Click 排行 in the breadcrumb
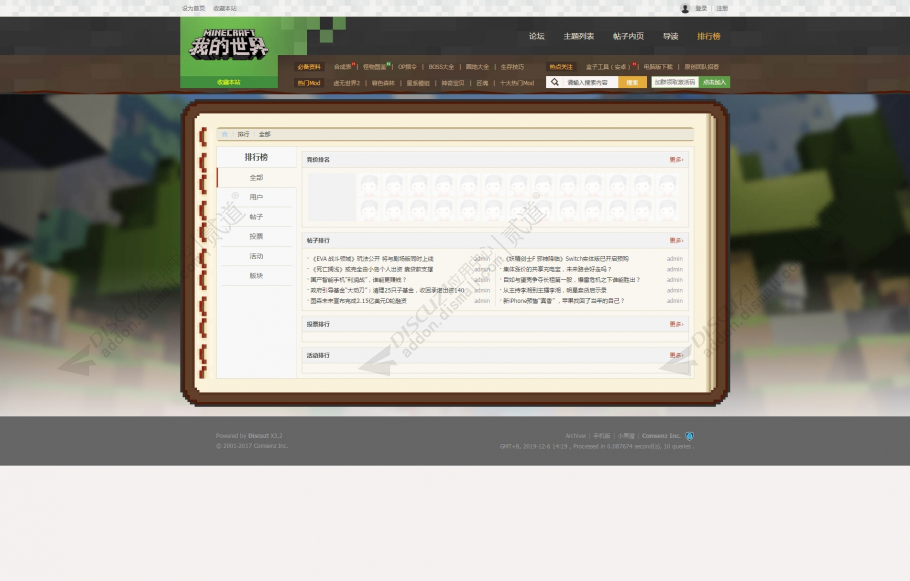The image size is (910, 581). coord(243,134)
